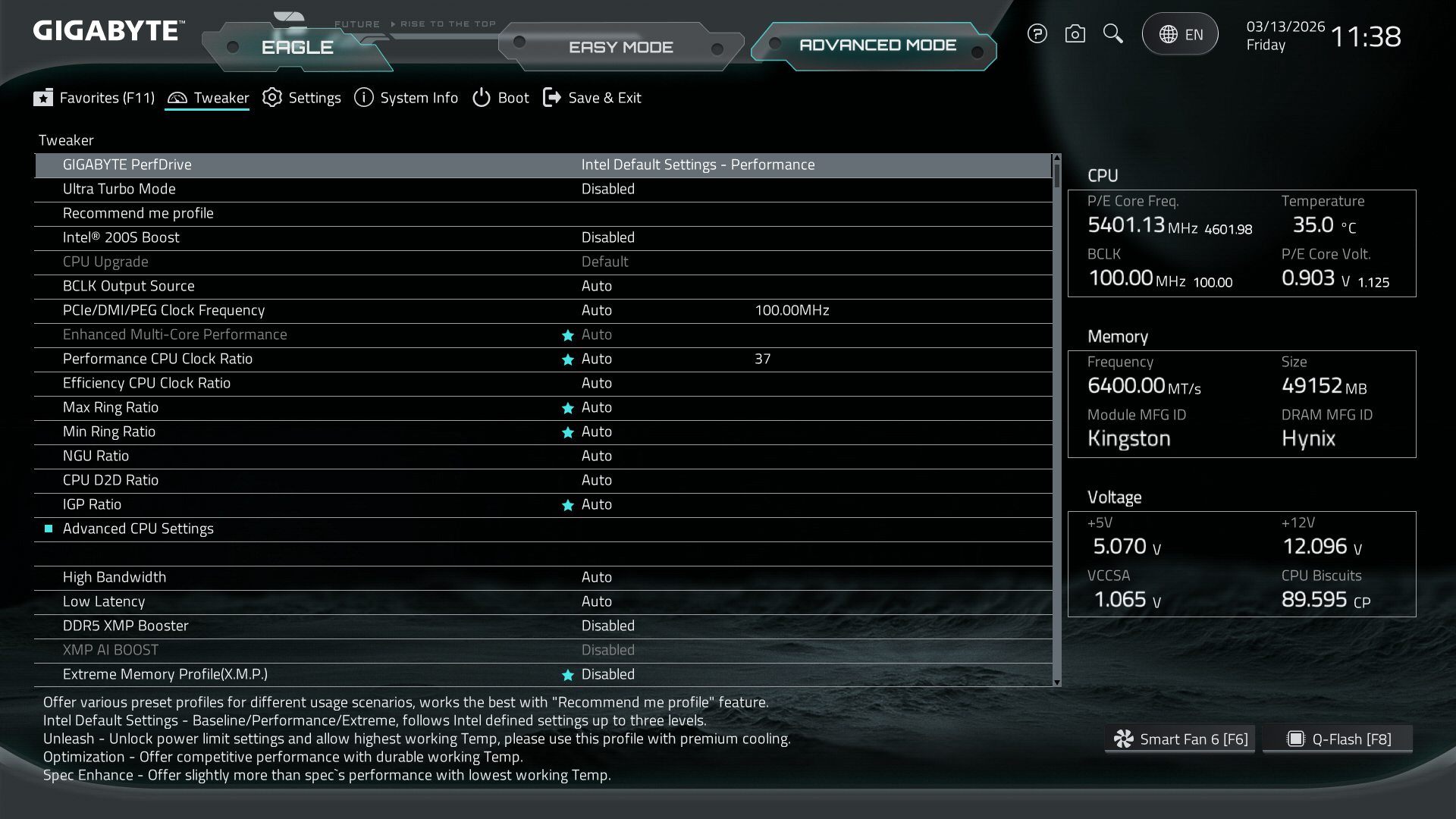Click the Q-Flash chip icon
Screen dimensions: 1456x819
click(1295, 739)
